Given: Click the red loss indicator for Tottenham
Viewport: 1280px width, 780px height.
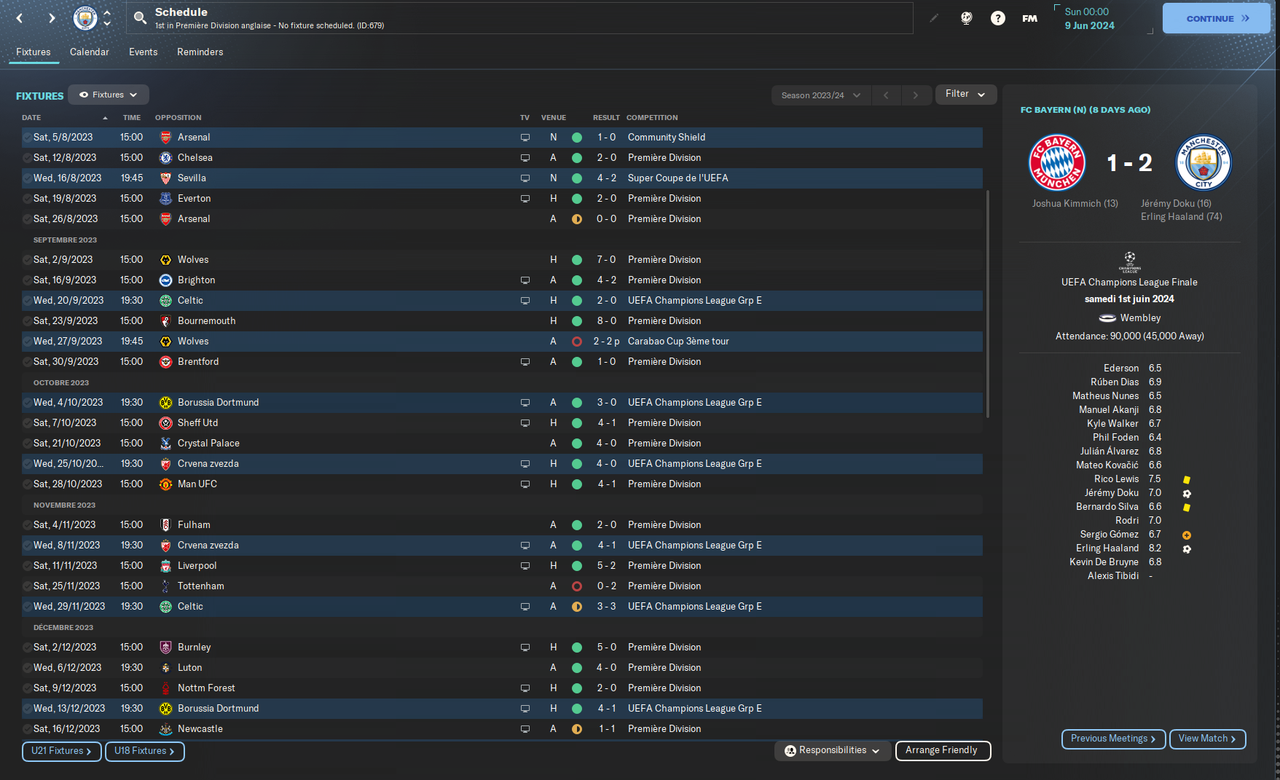Looking at the screenshot, I should tap(577, 586).
